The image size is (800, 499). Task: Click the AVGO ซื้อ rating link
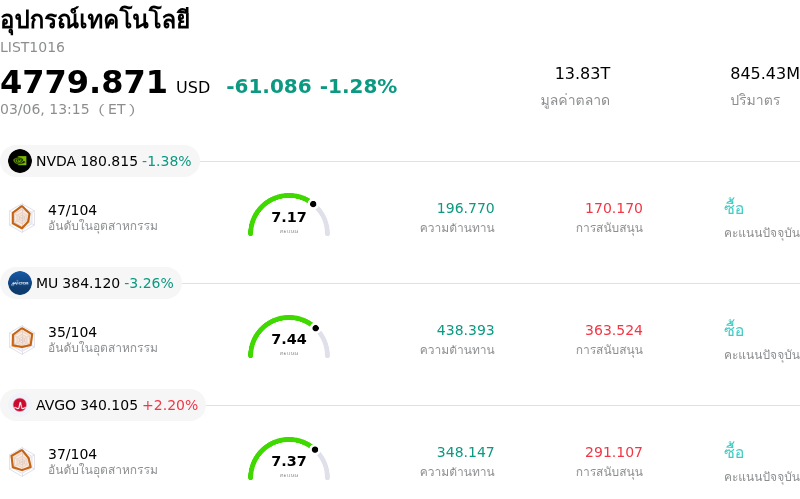(734, 452)
